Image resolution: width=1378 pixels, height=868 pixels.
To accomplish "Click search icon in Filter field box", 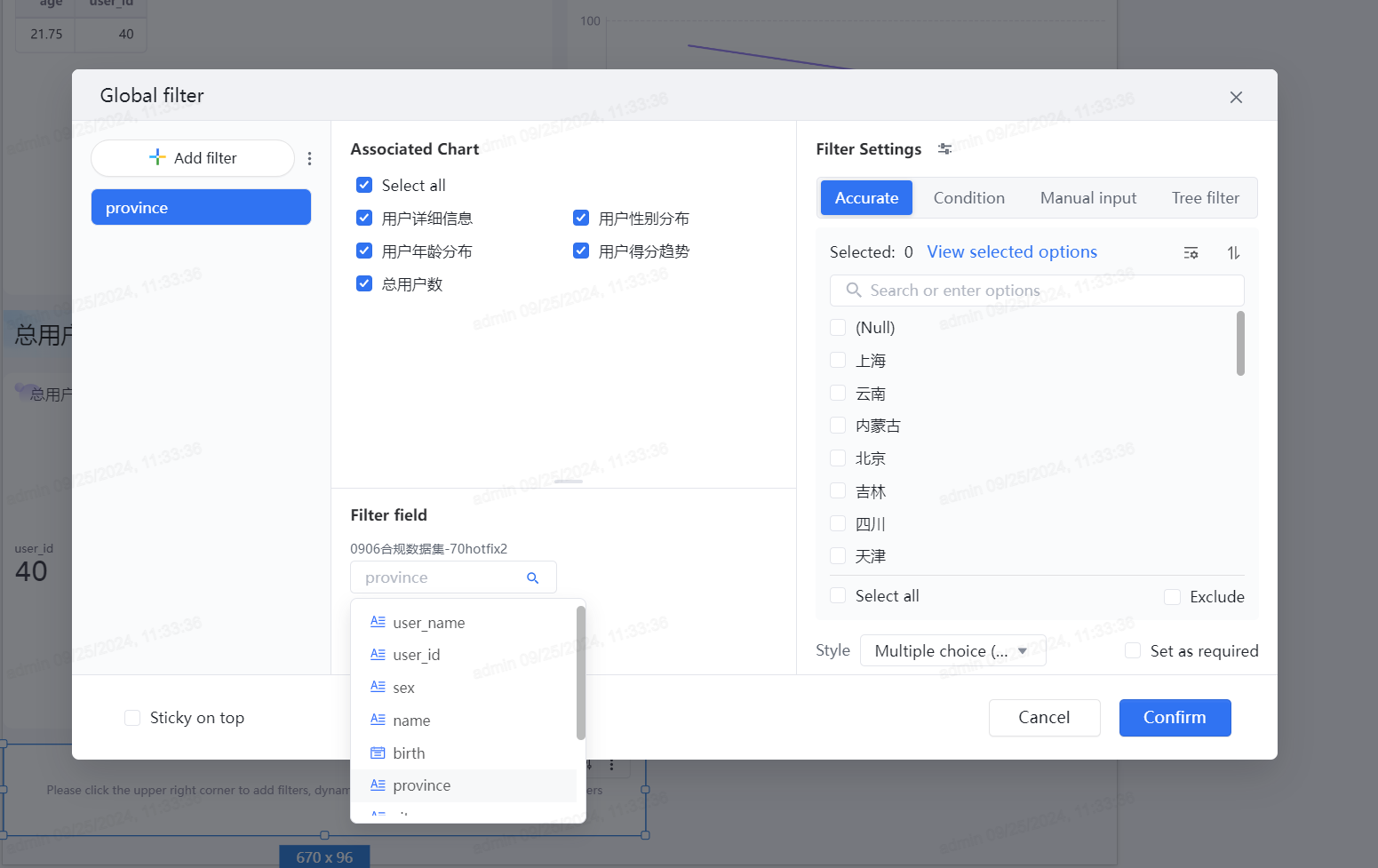I will tap(533, 577).
